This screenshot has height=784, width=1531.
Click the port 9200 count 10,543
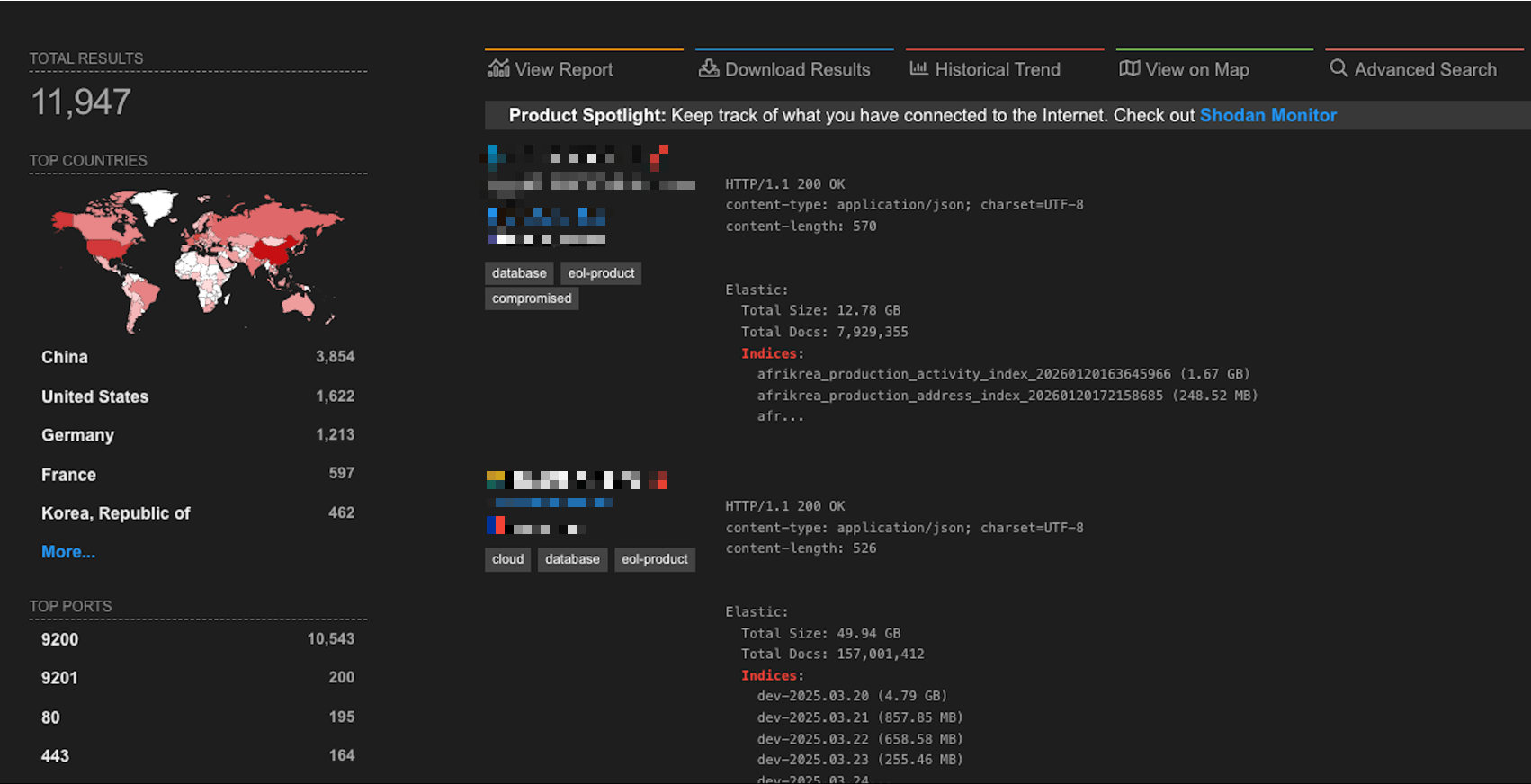331,639
